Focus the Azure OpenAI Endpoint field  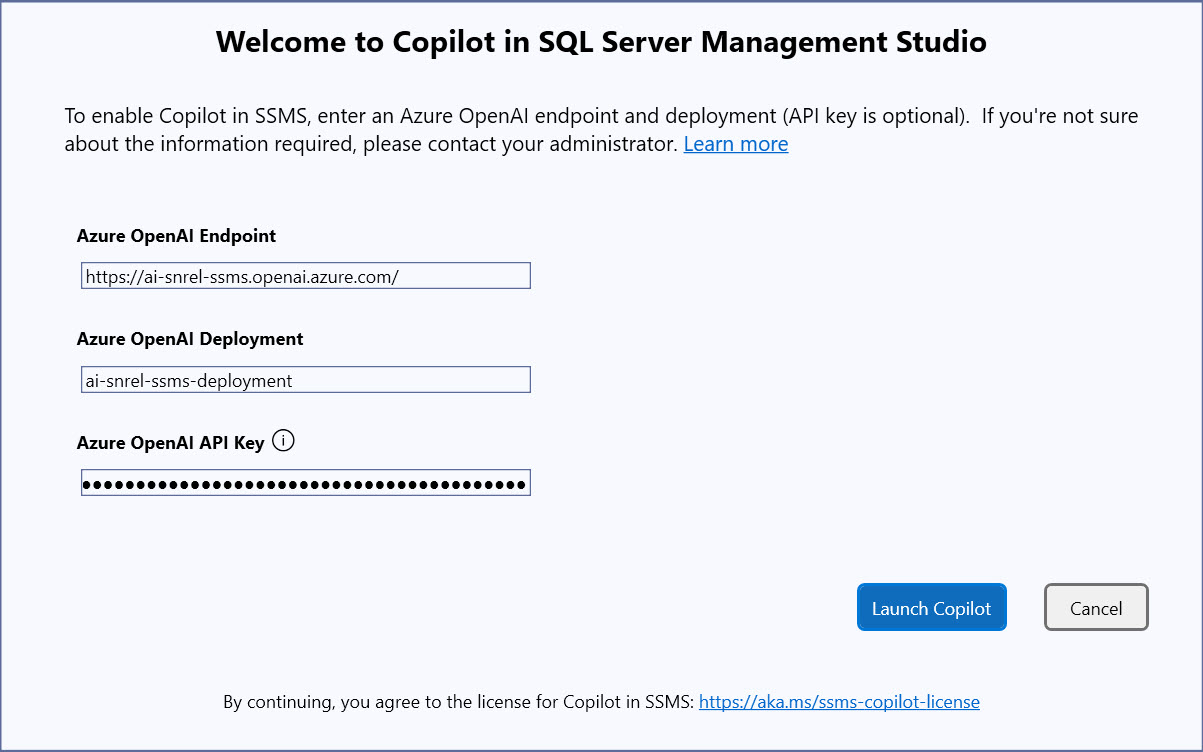305,276
